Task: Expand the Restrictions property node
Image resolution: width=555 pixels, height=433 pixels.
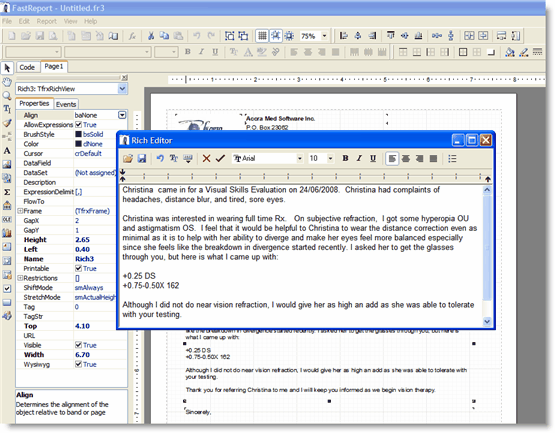Action: pos(20,278)
